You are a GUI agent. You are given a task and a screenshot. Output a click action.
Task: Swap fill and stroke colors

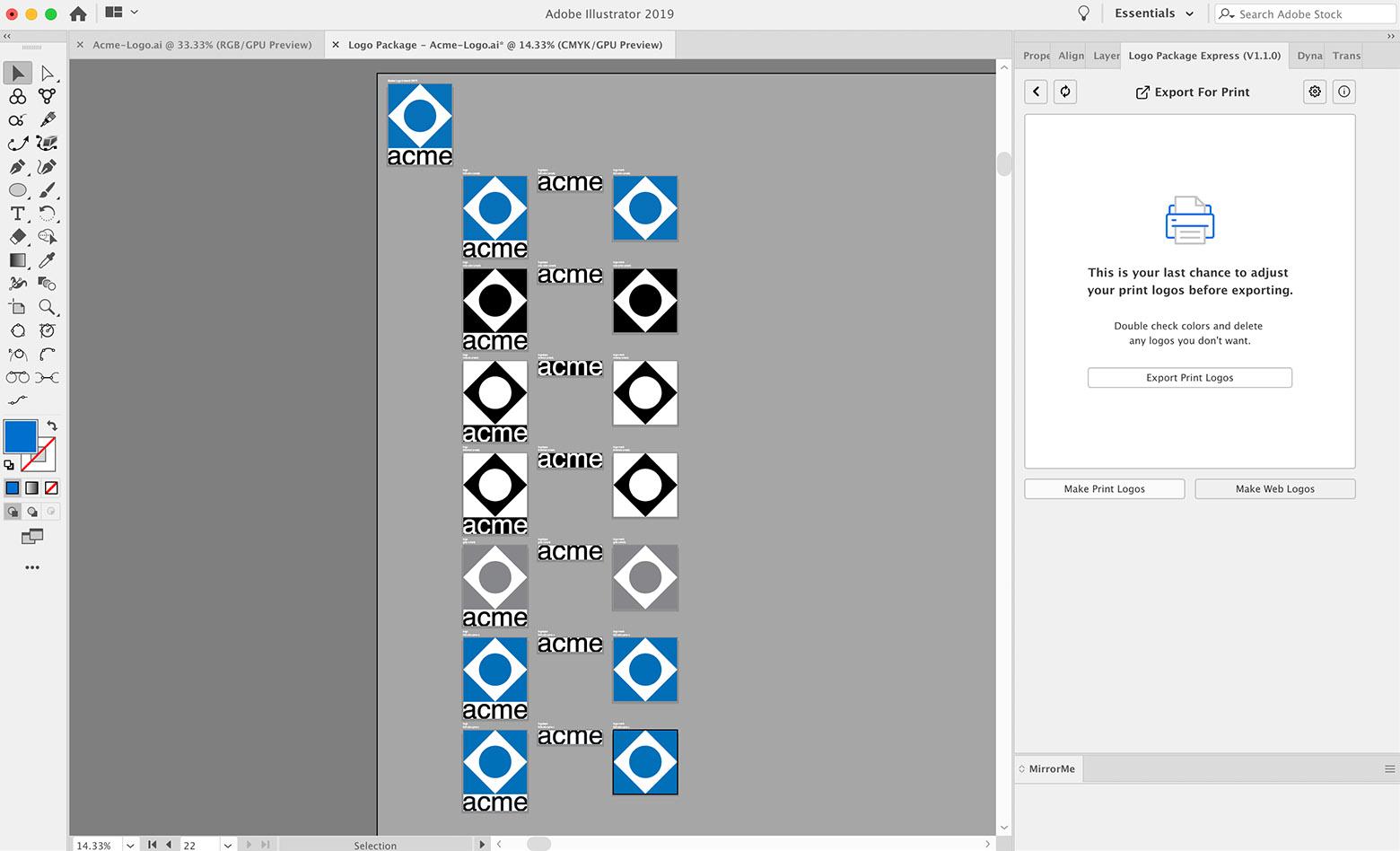[52, 425]
